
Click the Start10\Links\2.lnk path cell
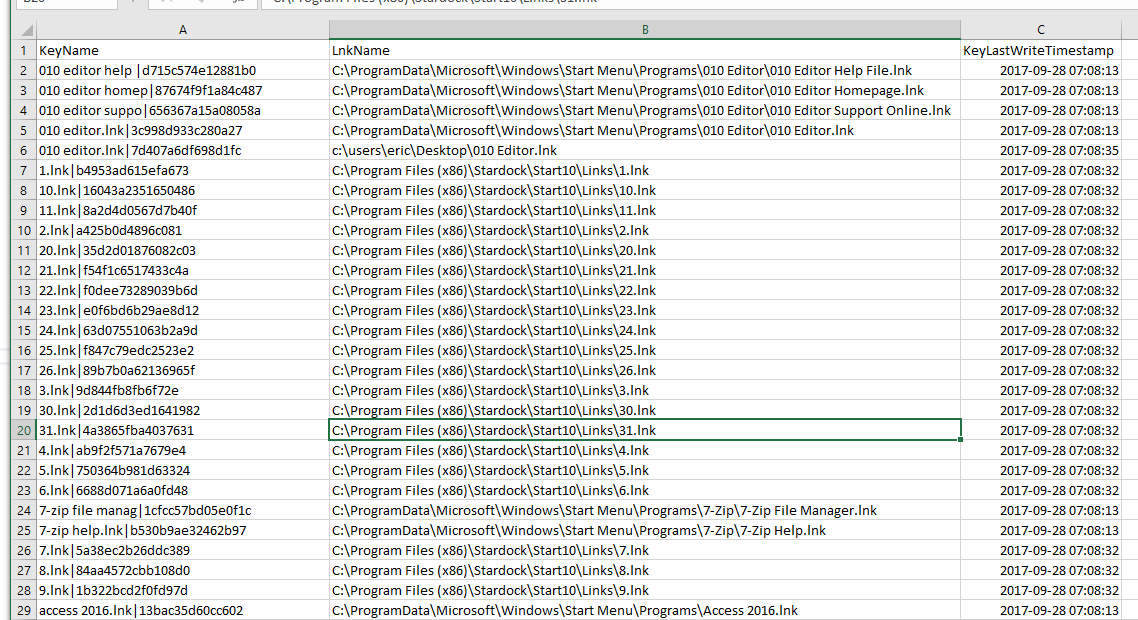pos(644,230)
